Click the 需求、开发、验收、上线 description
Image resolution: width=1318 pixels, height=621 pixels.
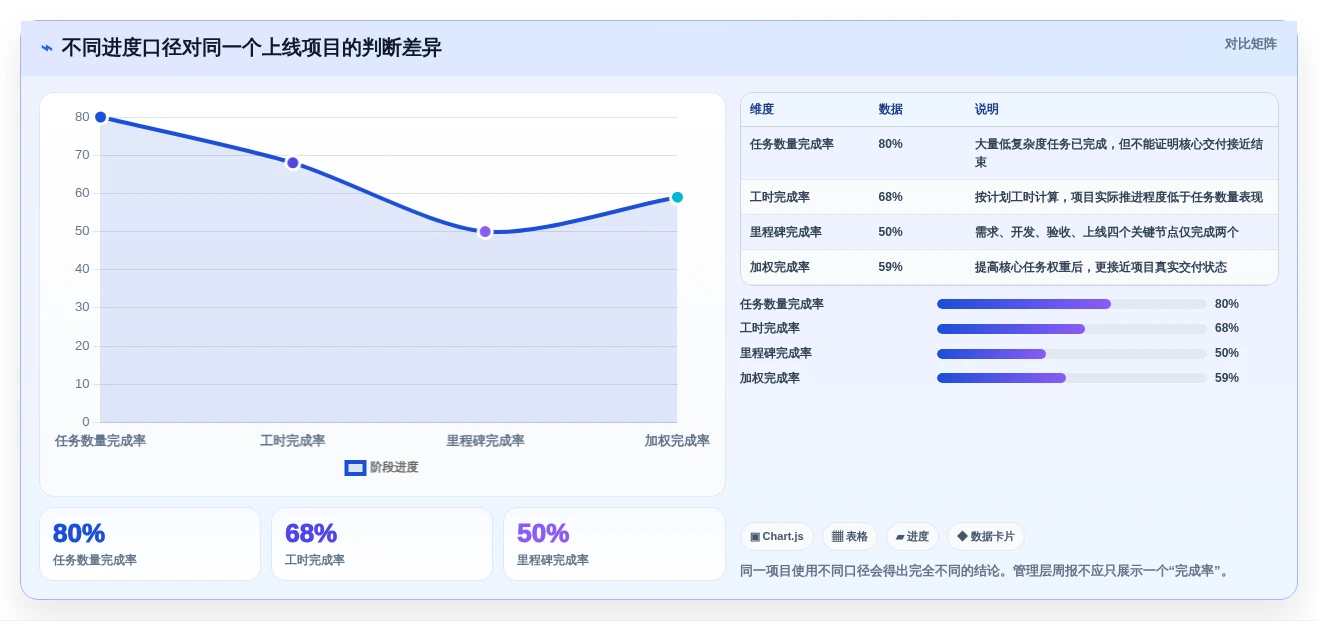[1107, 232]
